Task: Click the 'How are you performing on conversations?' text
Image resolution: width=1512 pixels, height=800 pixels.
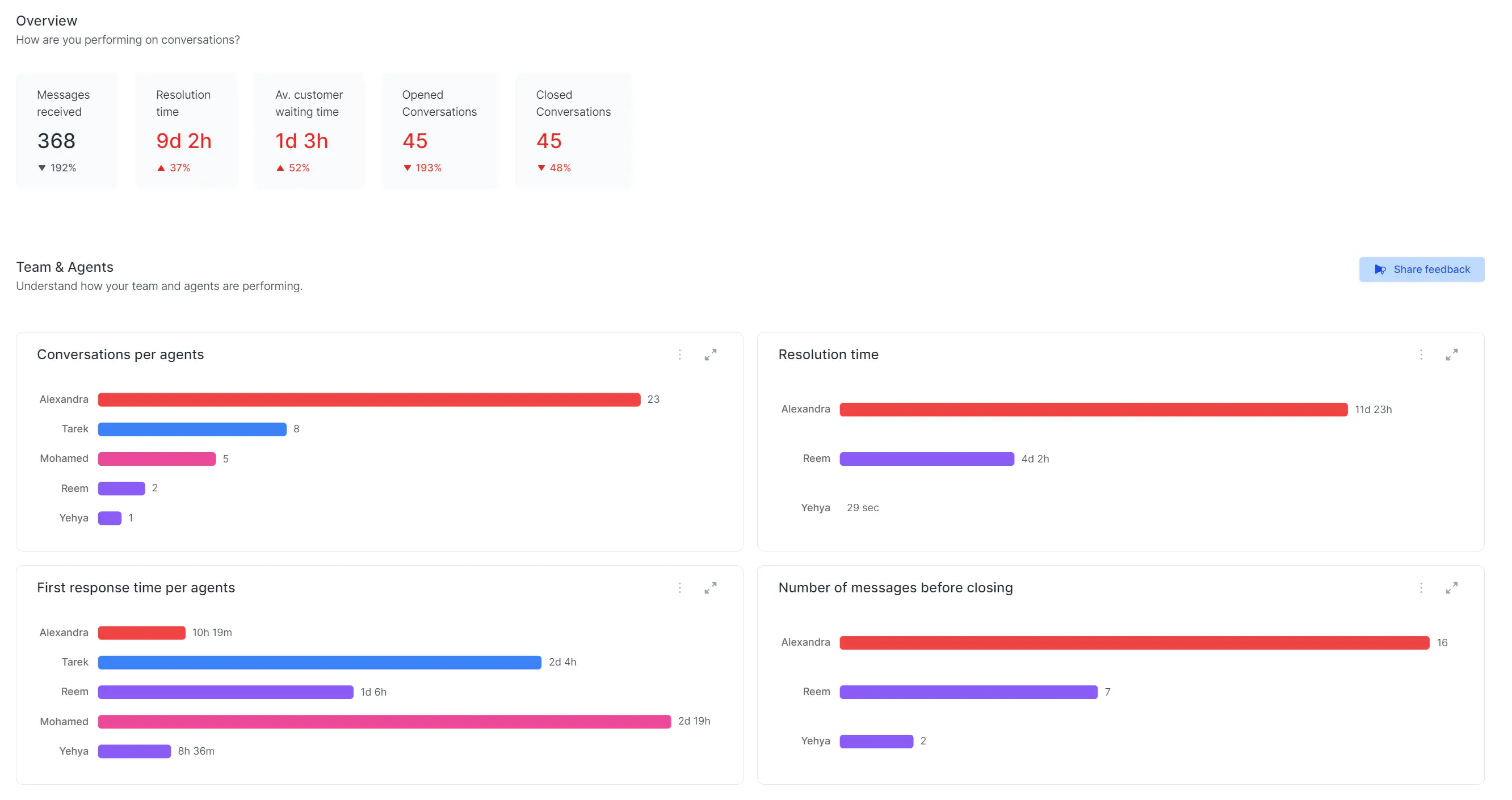Action: coord(128,40)
